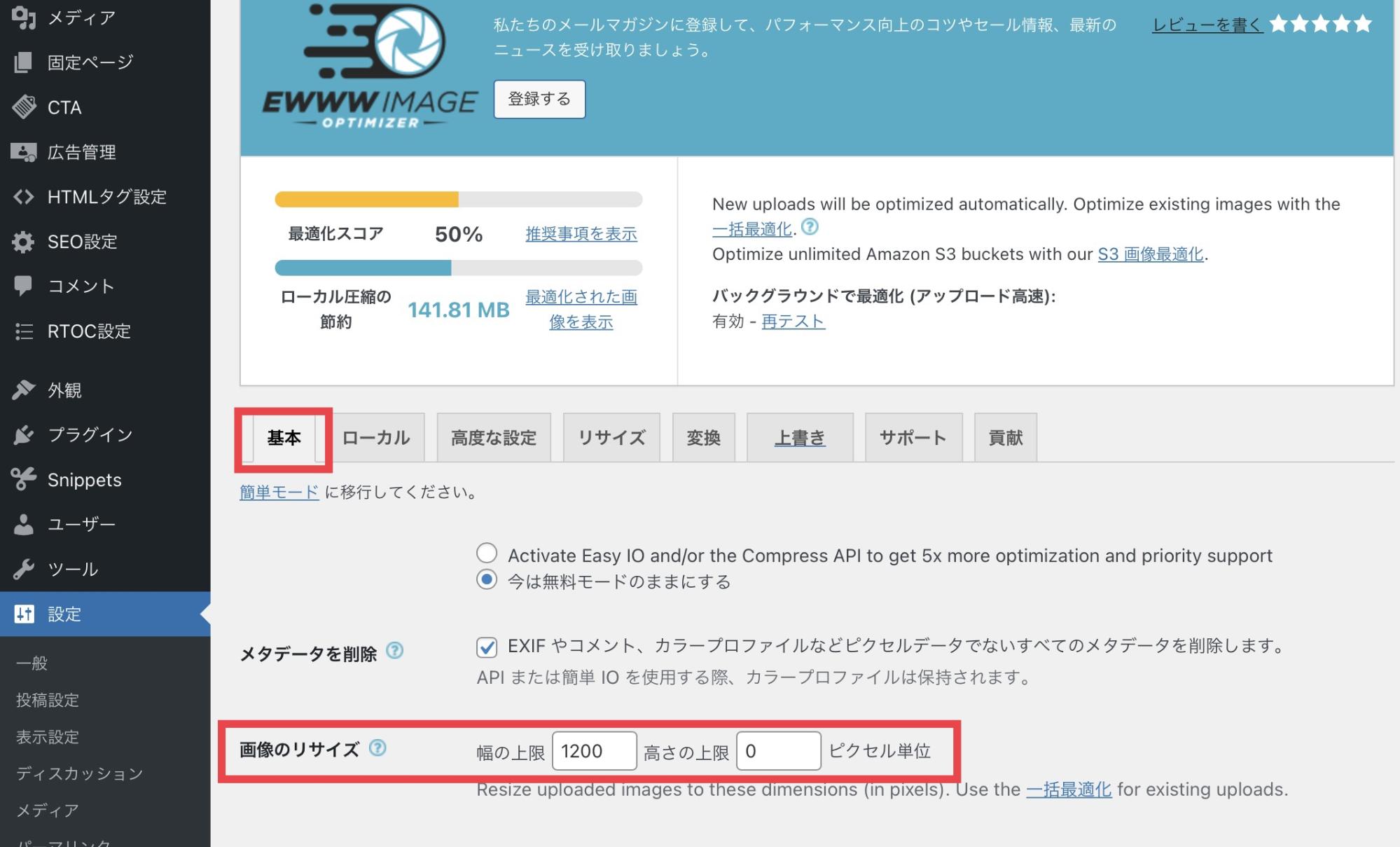This screenshot has height=847, width=1400.
Task: Click 一括最適化 link in top info panel
Action: pos(752,229)
